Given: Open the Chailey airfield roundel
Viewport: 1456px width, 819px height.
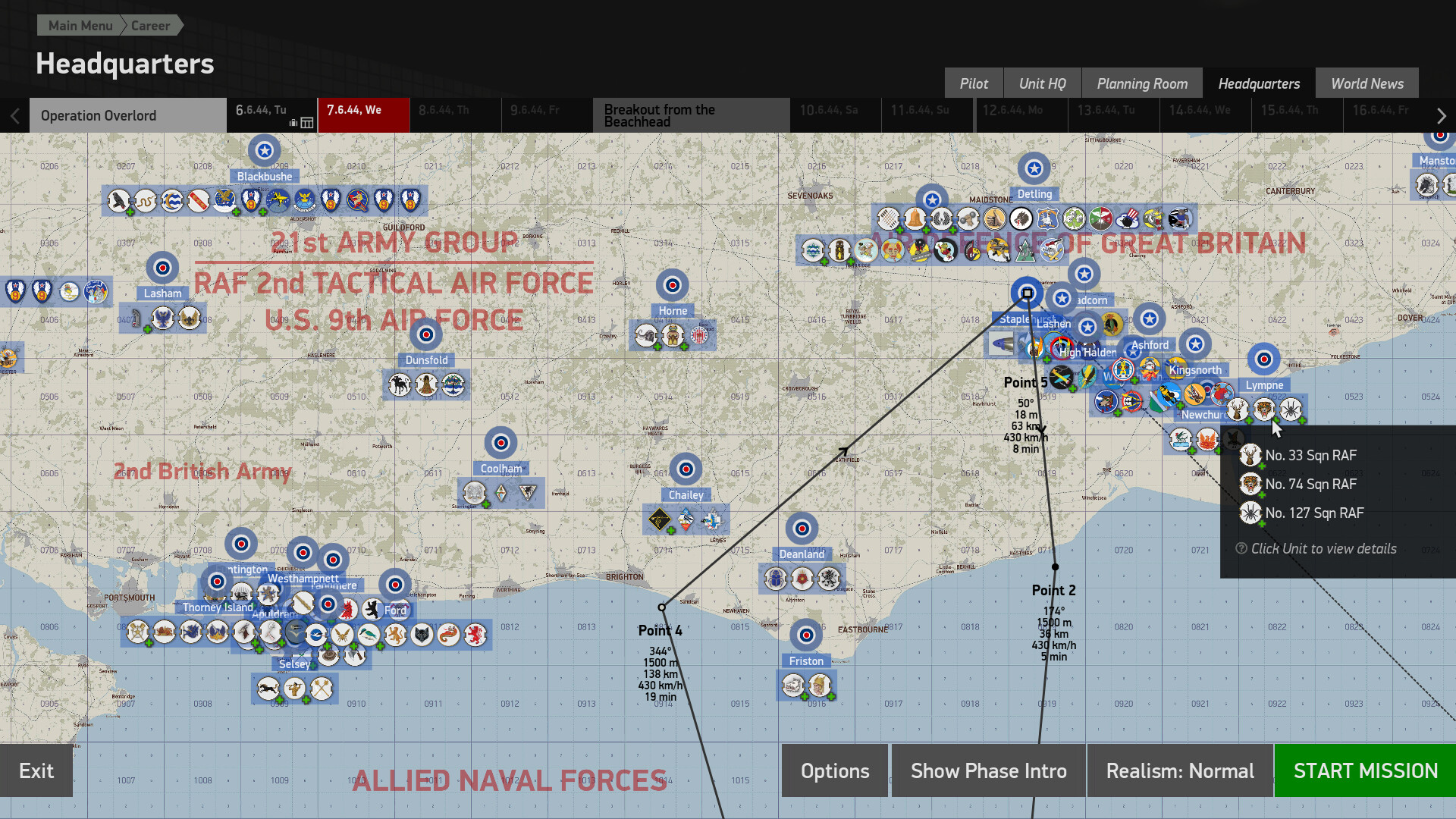Looking at the screenshot, I should [x=686, y=469].
